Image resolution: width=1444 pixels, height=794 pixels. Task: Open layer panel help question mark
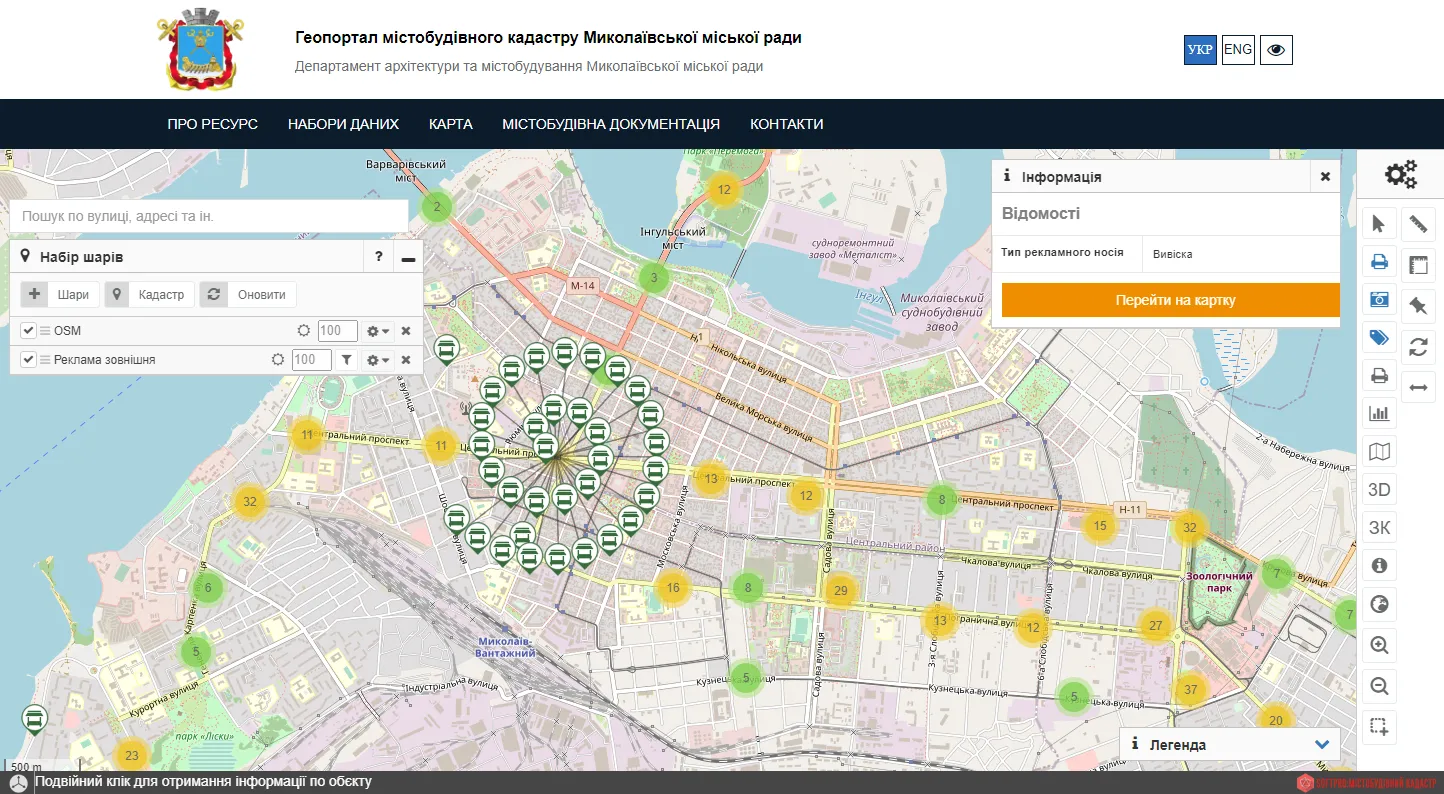(x=378, y=257)
